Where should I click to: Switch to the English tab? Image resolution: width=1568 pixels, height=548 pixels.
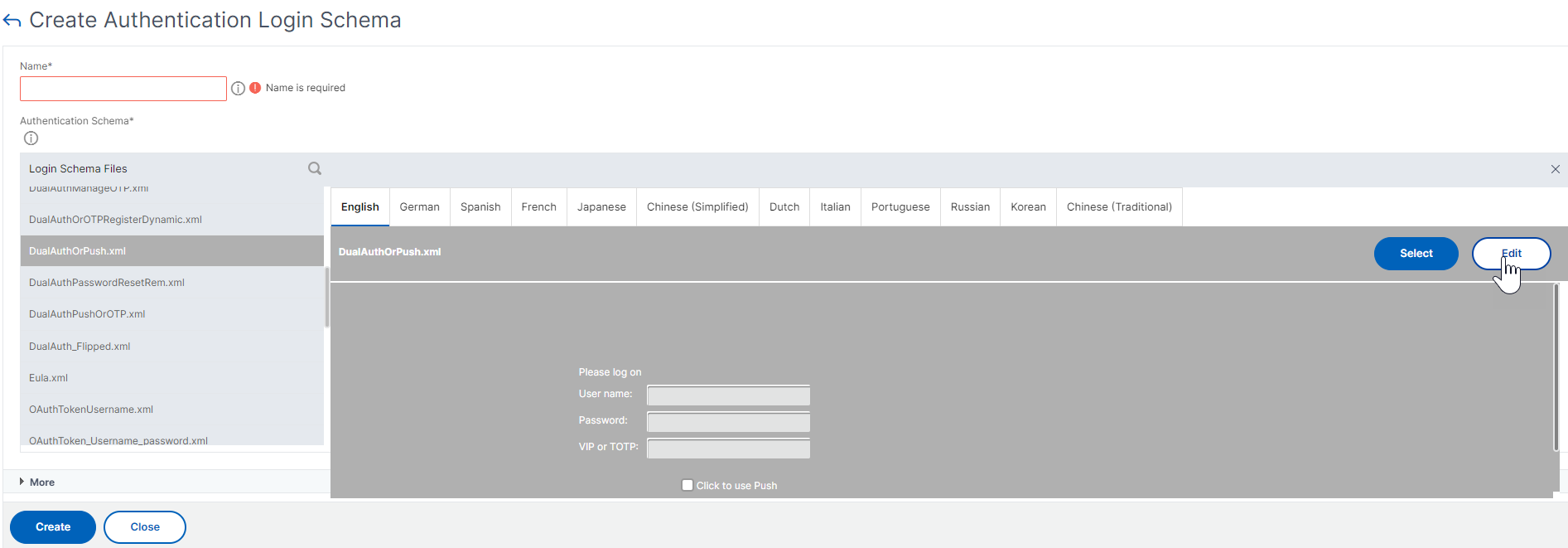click(359, 206)
